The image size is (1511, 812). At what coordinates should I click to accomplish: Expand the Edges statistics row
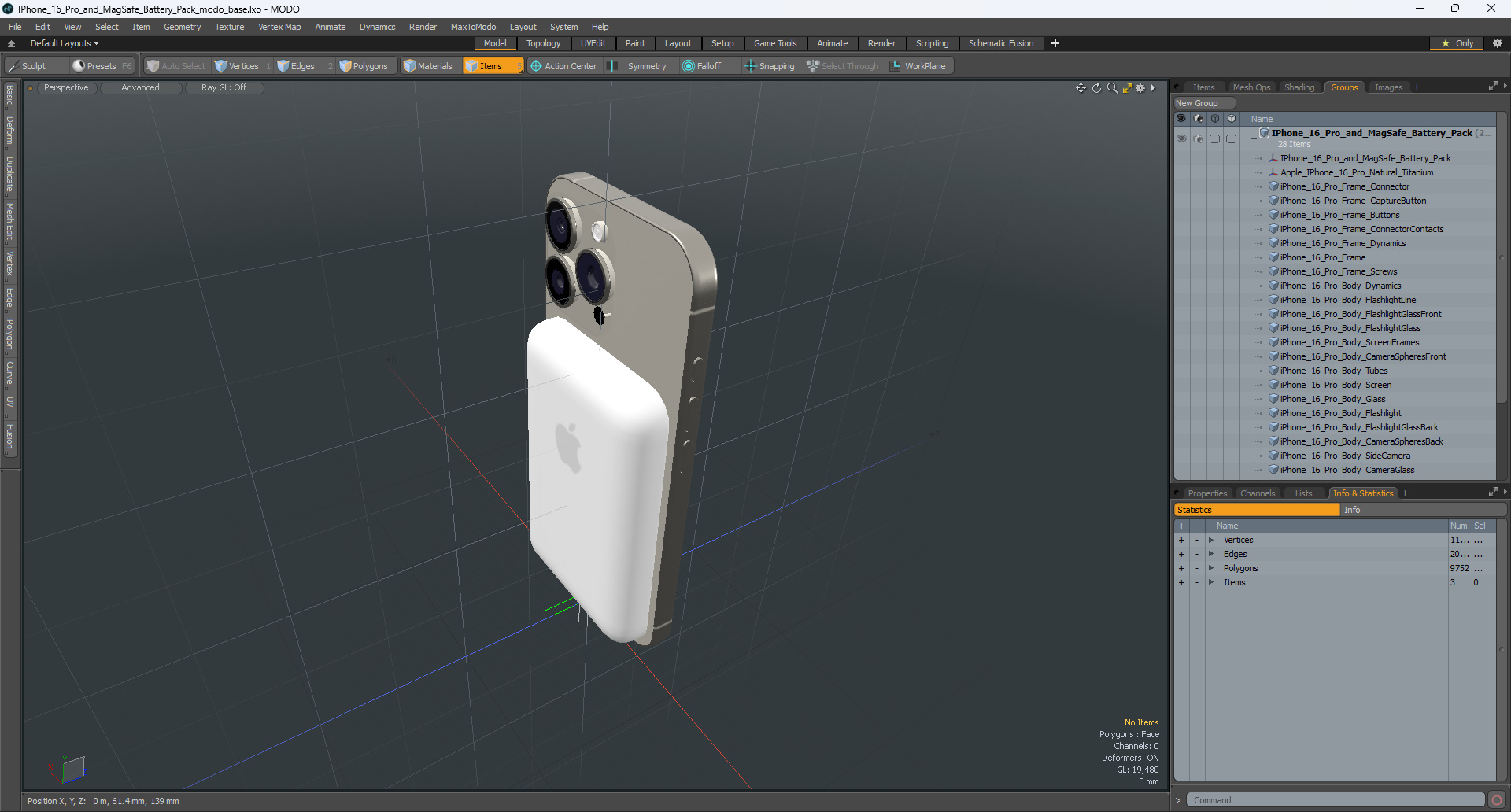(x=1212, y=554)
